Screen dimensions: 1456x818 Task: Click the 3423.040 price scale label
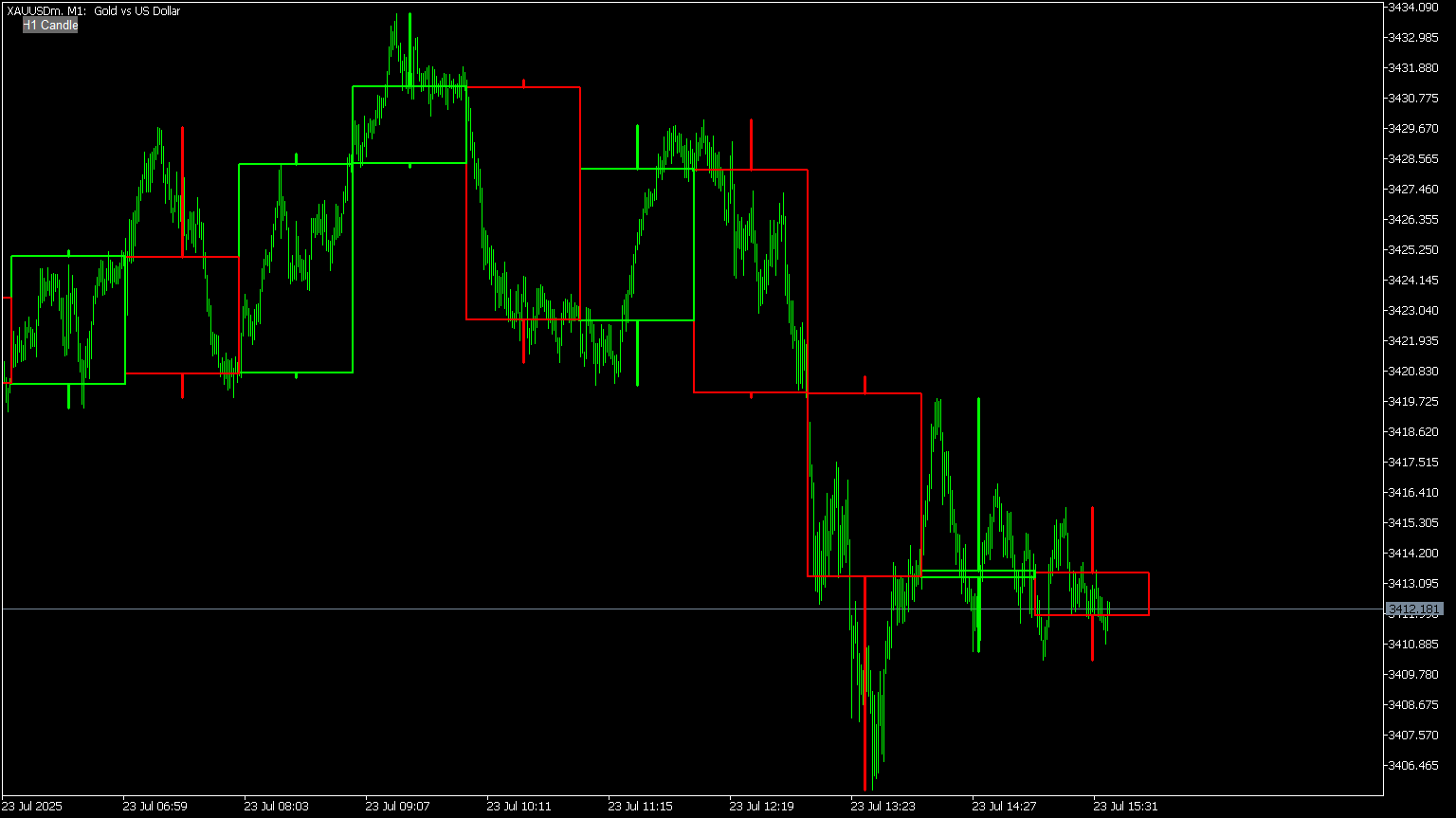click(1413, 311)
